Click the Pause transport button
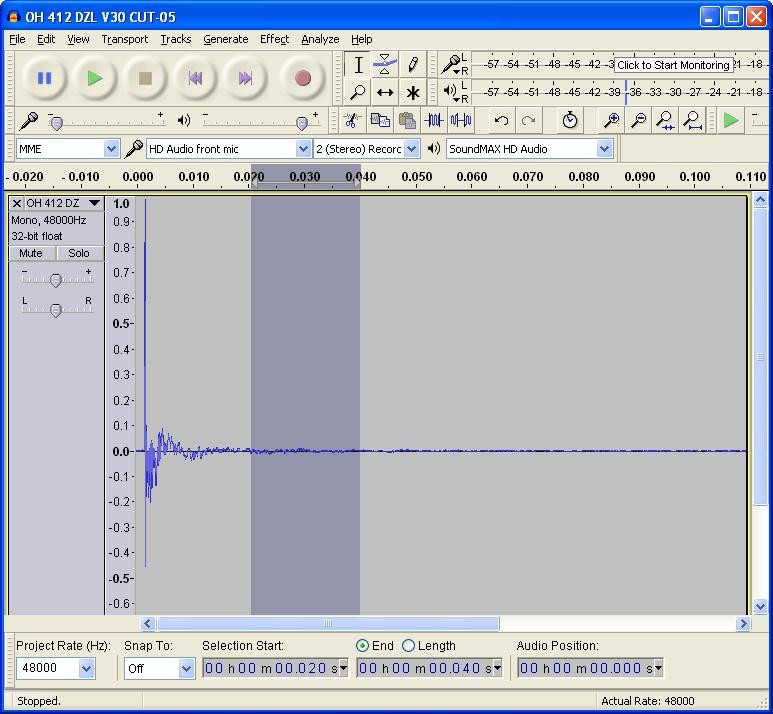The height and width of the screenshot is (714, 773). pyautogui.click(x=45, y=78)
